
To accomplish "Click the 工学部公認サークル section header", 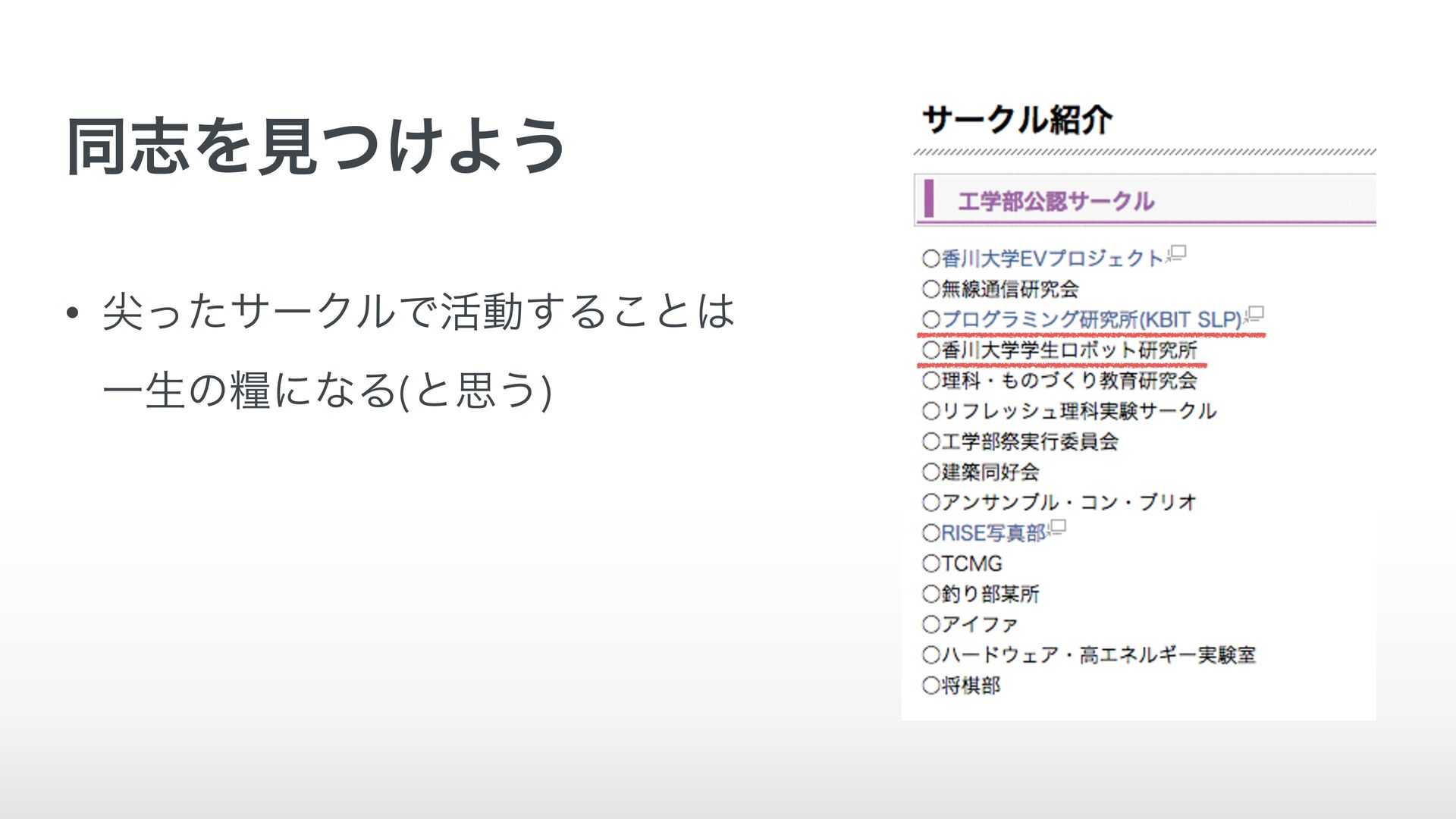I will (x=1055, y=202).
